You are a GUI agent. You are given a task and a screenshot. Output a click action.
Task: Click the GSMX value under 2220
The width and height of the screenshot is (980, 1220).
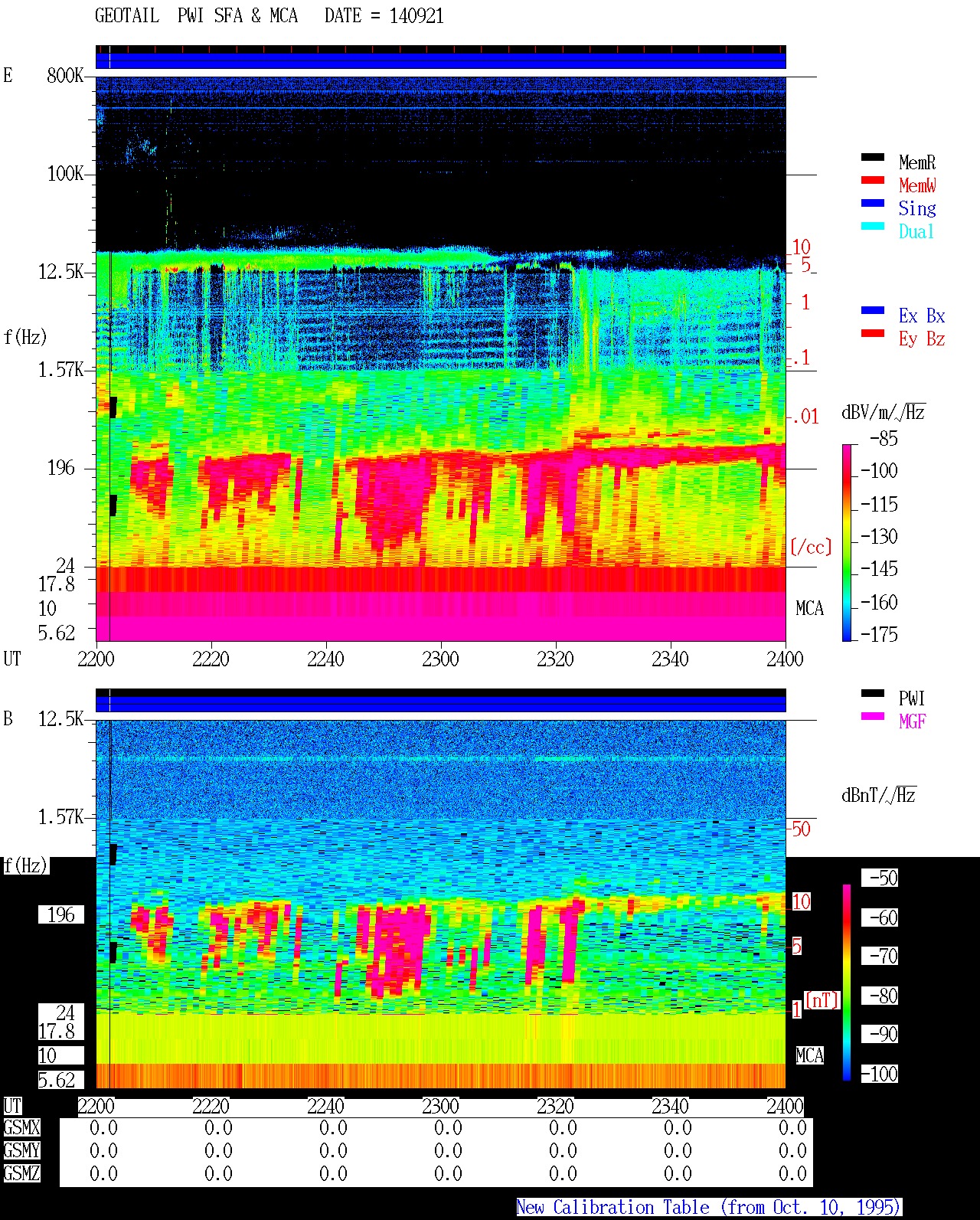pos(218,1127)
